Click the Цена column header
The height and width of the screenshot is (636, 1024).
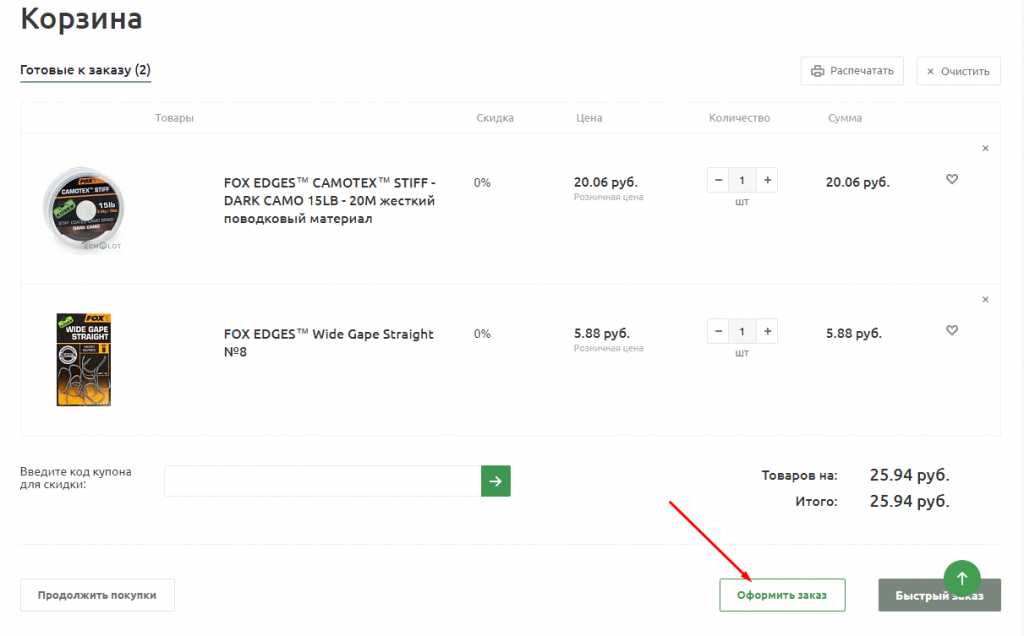589,118
